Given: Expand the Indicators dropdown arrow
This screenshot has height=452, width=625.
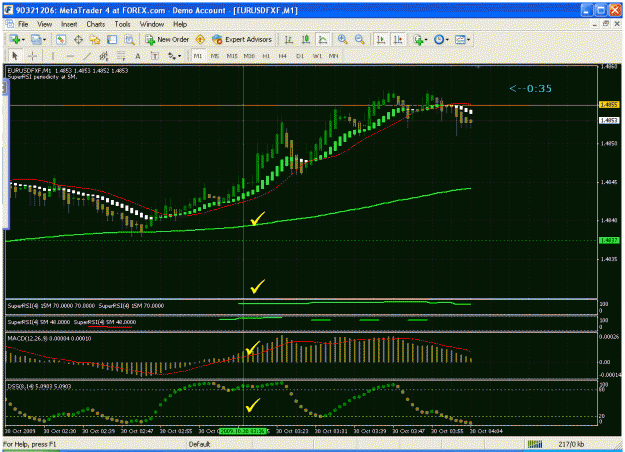Looking at the screenshot, I should click(x=426, y=40).
